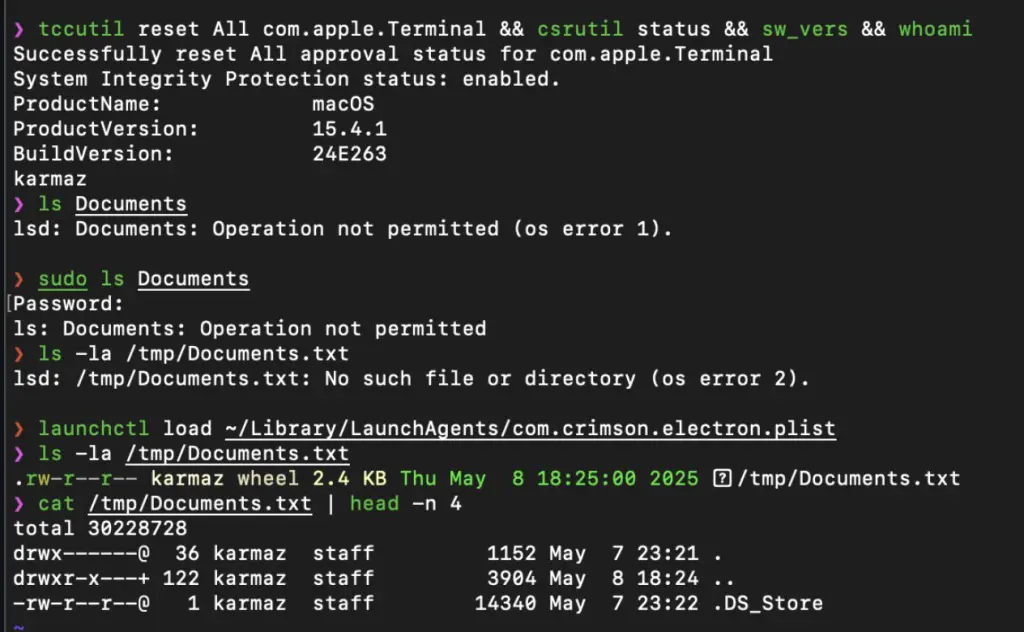The image size is (1024, 632).
Task: Click the tilde on the bottom line
Action: pyautogui.click(x=19, y=627)
